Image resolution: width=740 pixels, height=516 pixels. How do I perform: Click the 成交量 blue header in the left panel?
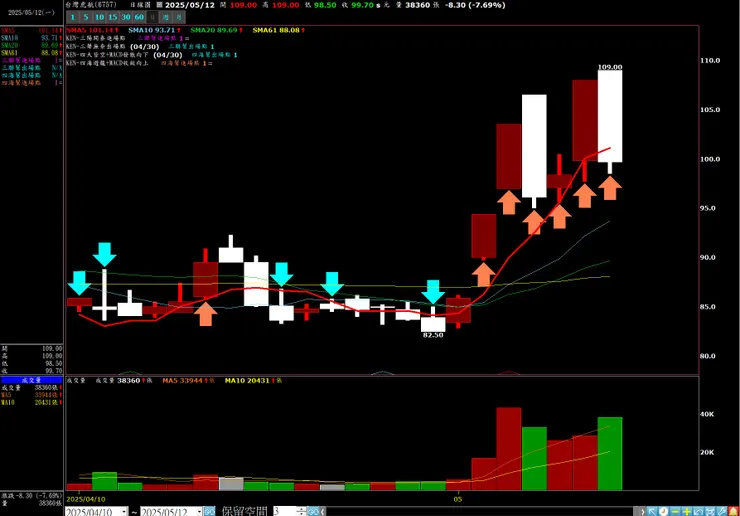(32, 380)
